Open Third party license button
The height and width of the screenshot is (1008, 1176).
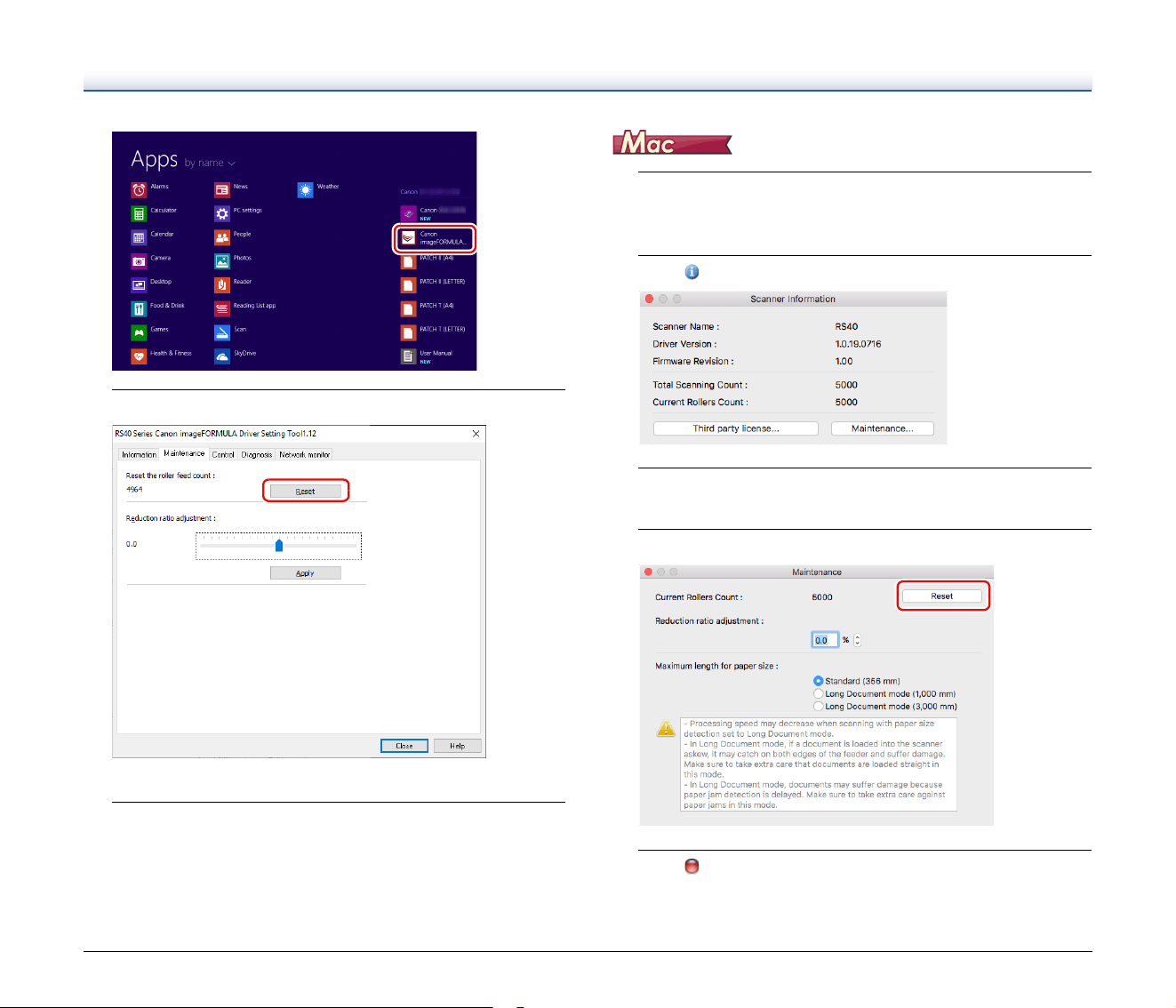point(736,428)
